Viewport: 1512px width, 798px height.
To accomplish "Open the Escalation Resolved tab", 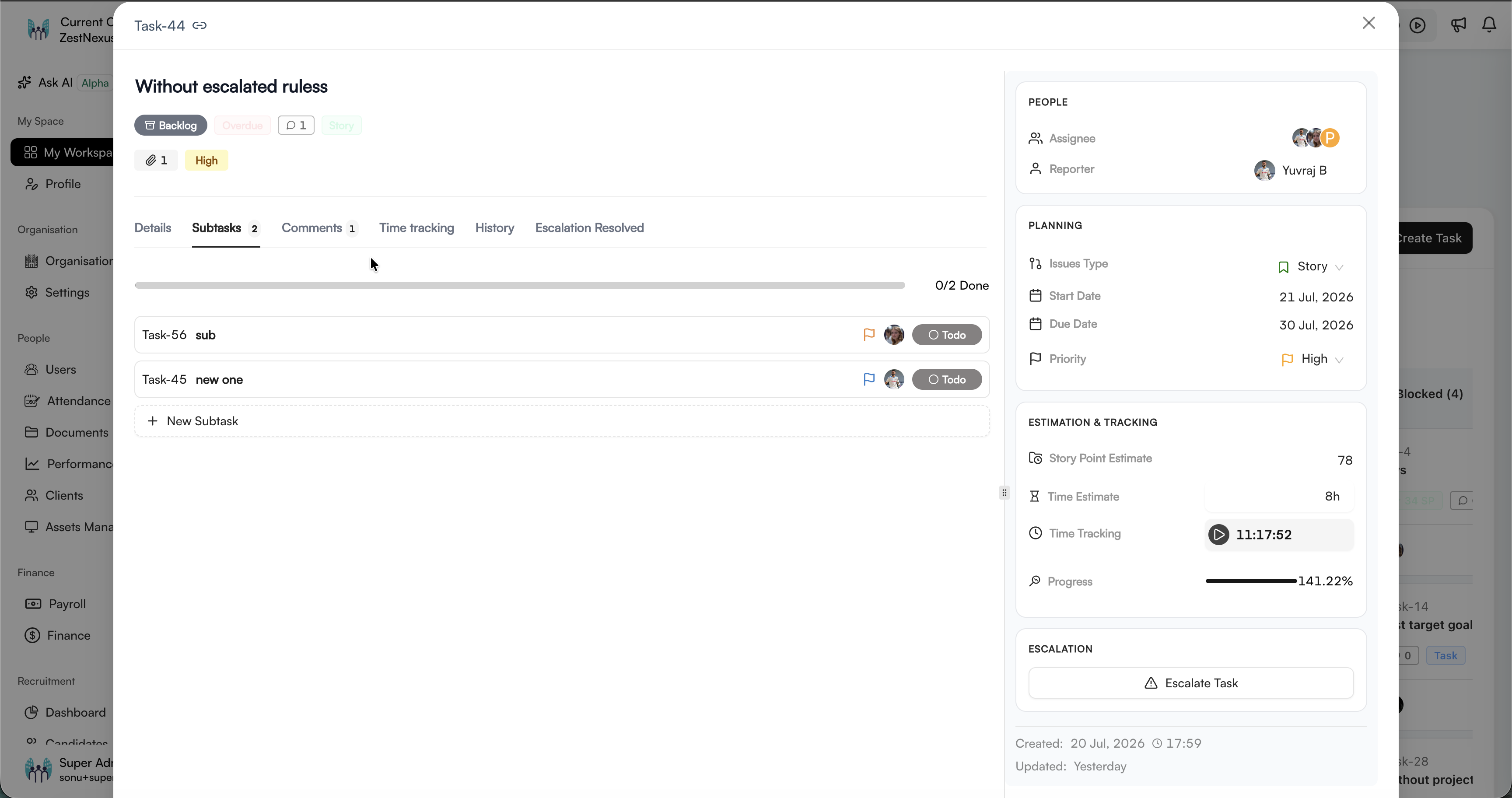I will (x=589, y=227).
